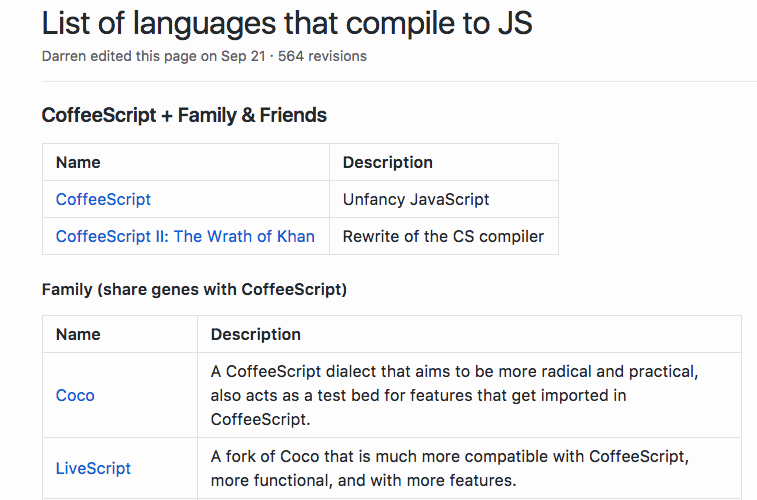757x500 pixels.
Task: Click the 564 revisions history link
Action: point(322,56)
